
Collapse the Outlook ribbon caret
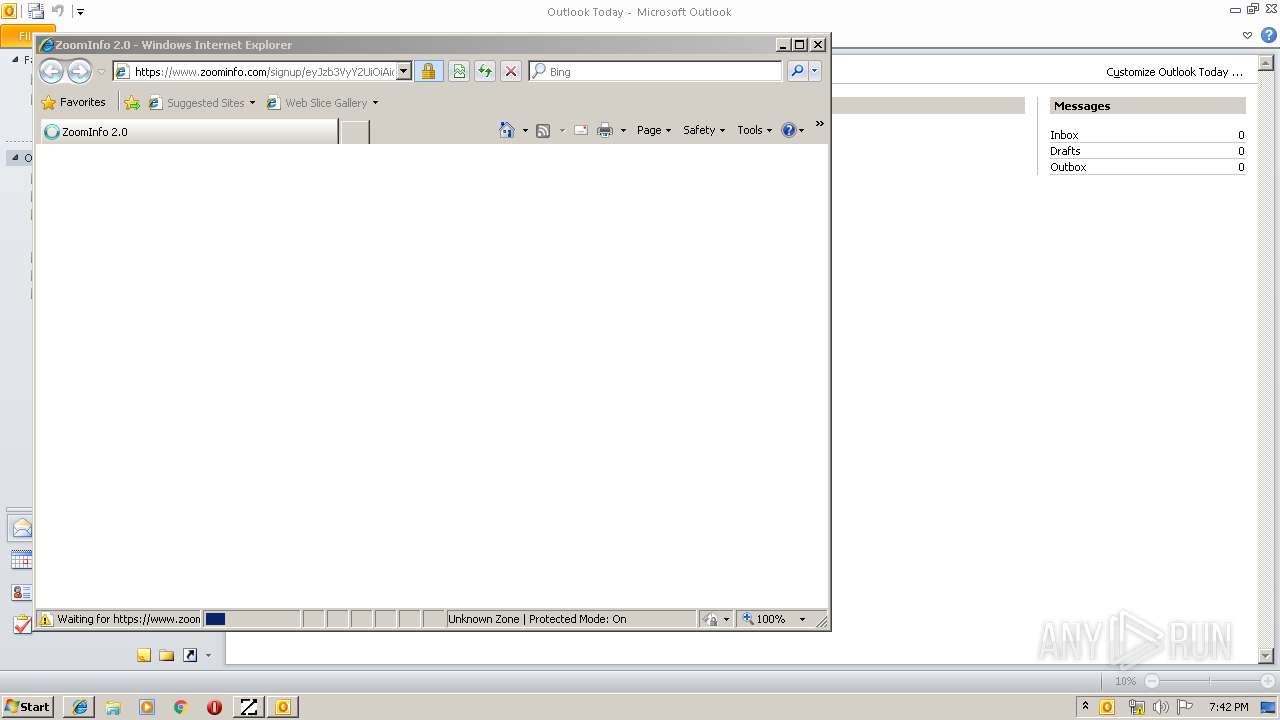coord(1247,35)
